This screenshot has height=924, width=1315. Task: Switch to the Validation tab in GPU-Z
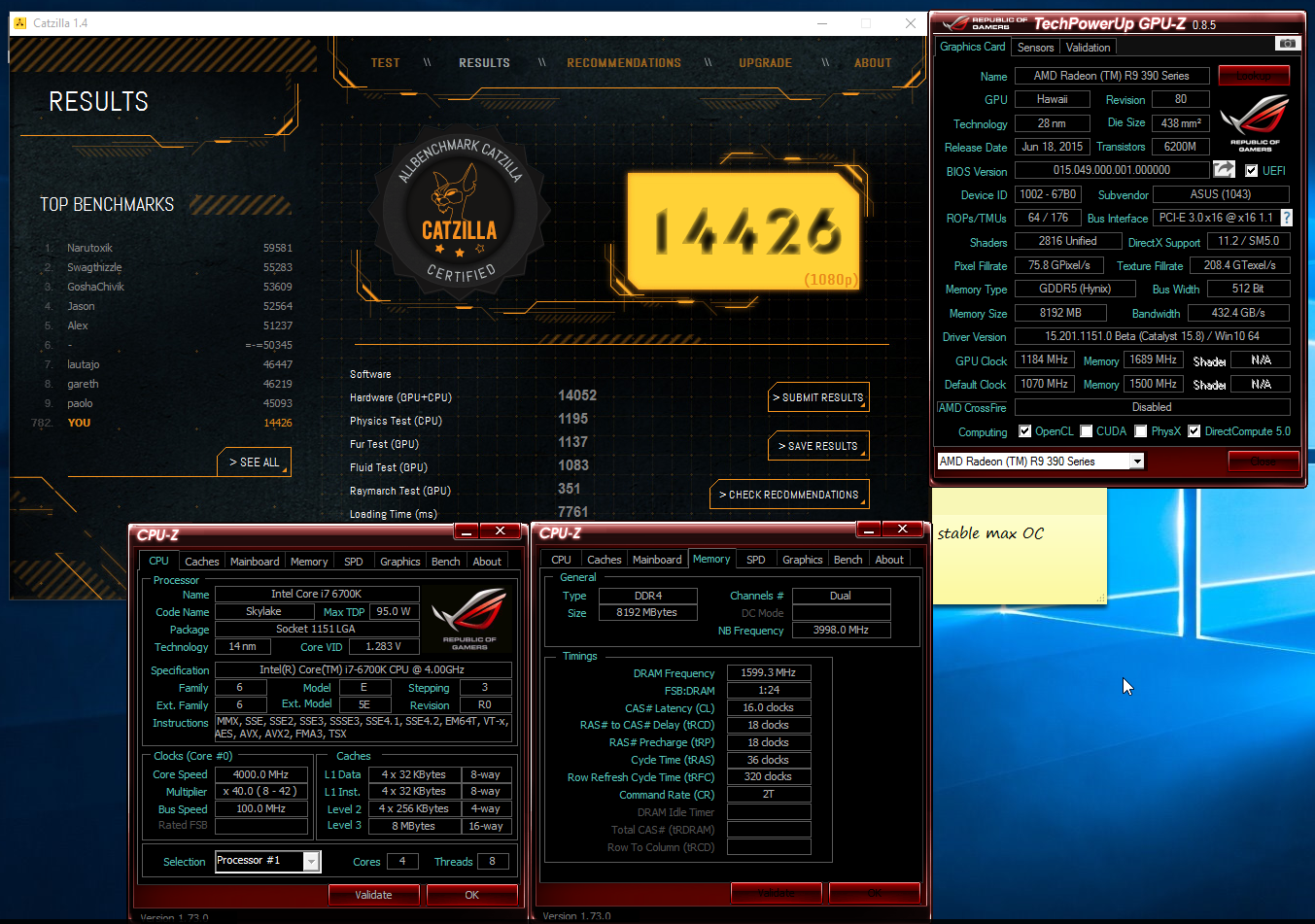pos(1088,47)
